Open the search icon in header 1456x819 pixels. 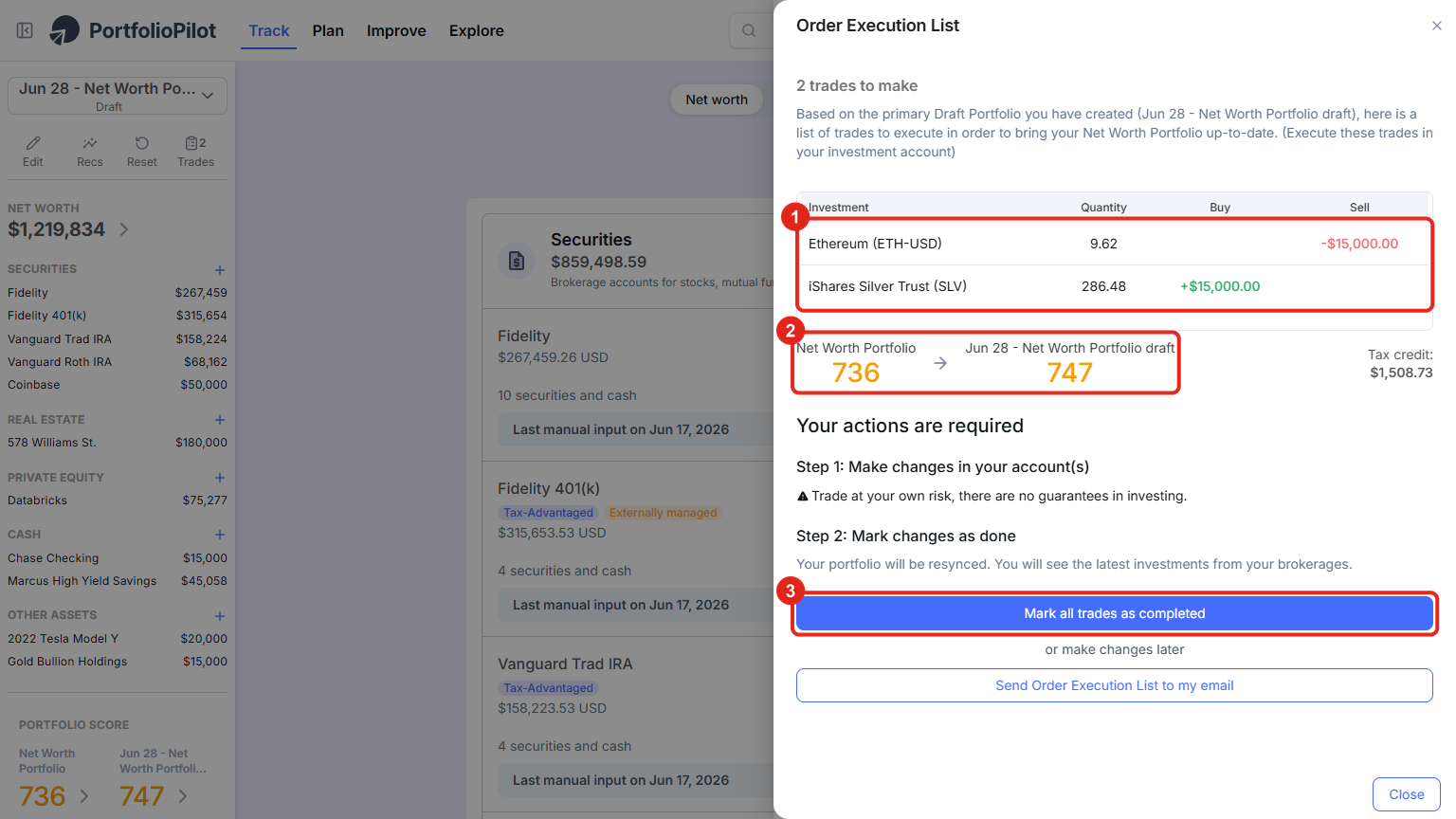749,30
